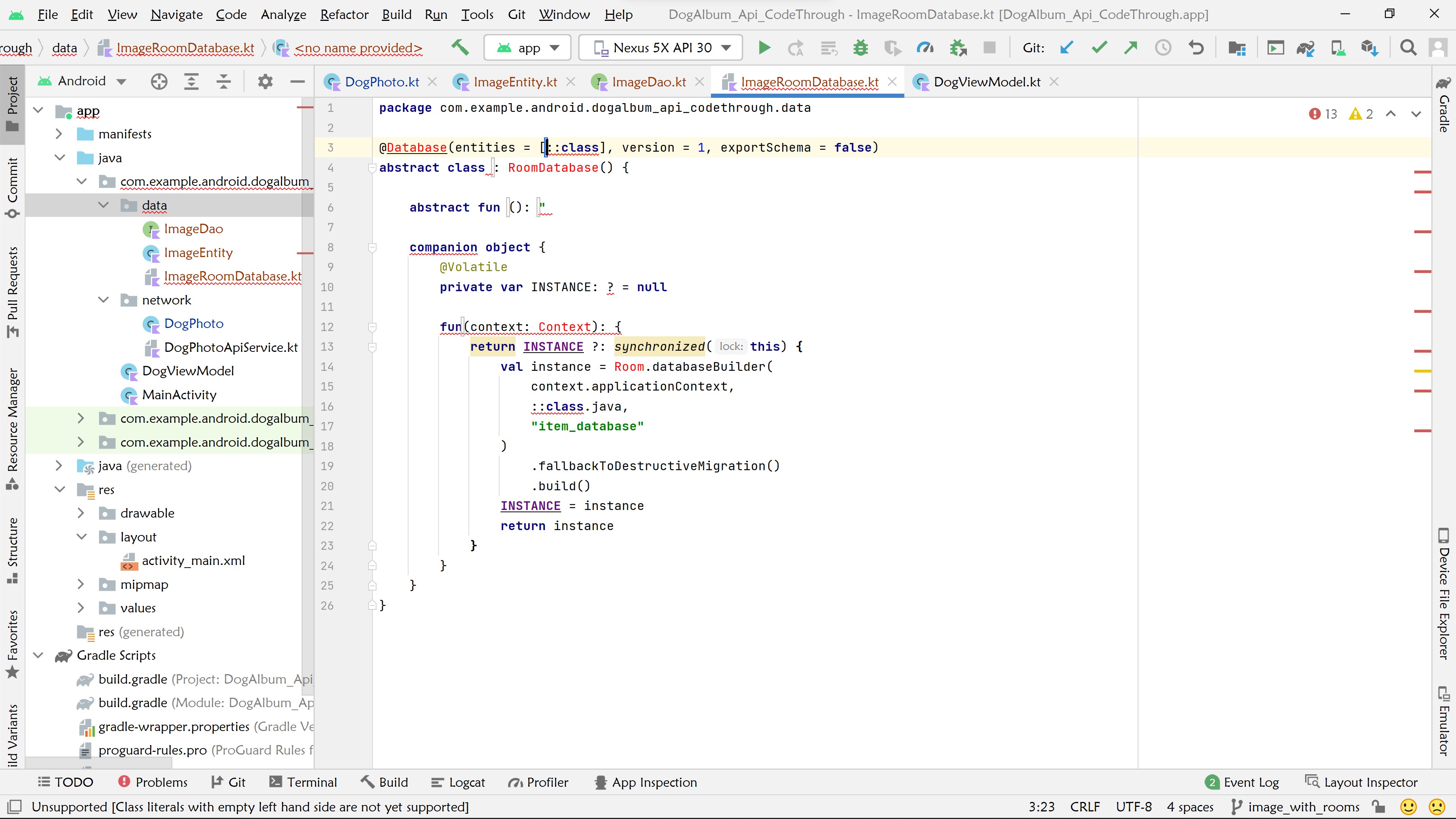Open Search Everywhere with the magnifier icon
1456x819 pixels.
tap(1408, 47)
